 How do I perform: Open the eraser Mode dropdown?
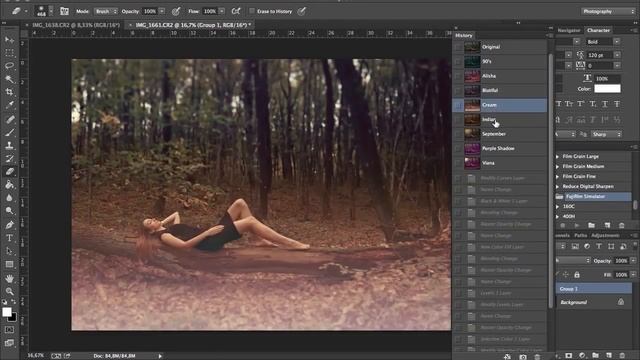pos(106,11)
